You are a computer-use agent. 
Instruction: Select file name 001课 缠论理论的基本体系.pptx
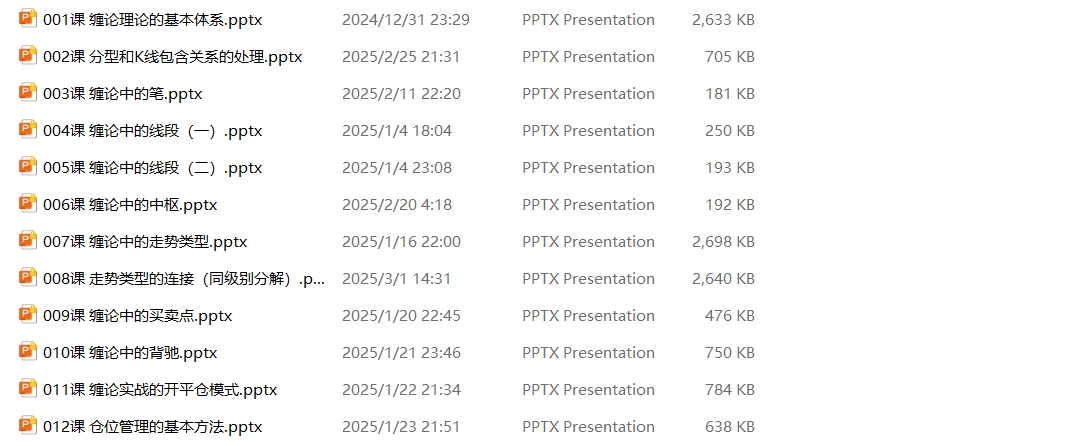point(152,19)
